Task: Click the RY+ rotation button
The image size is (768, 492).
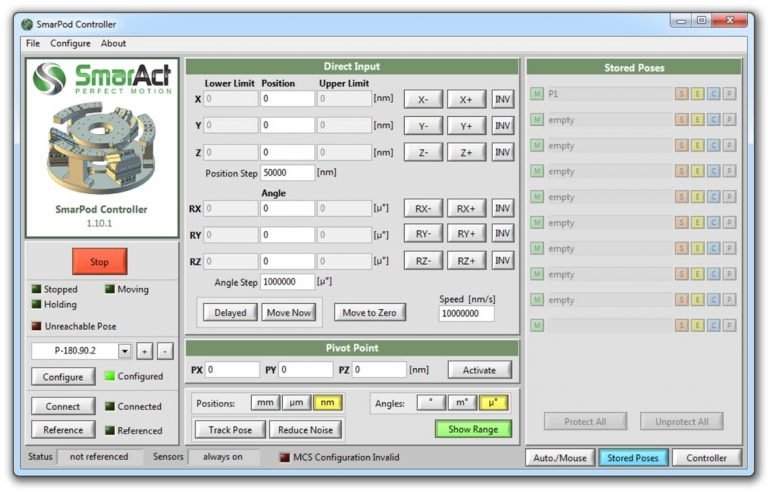Action: 466,233
